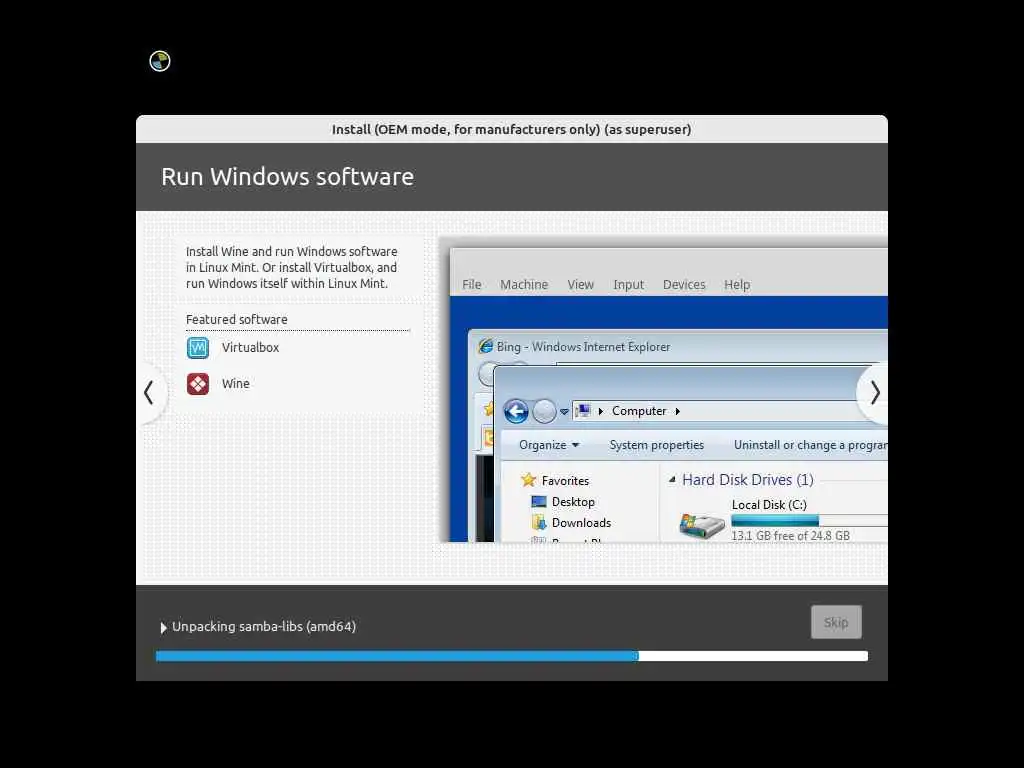1024x768 pixels.
Task: Click the Virtualbox screenshot slide image
Action: [x=664, y=391]
